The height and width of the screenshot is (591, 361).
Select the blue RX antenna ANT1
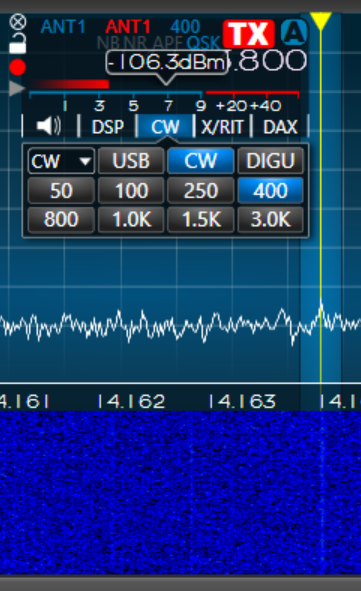pyautogui.click(x=63, y=27)
